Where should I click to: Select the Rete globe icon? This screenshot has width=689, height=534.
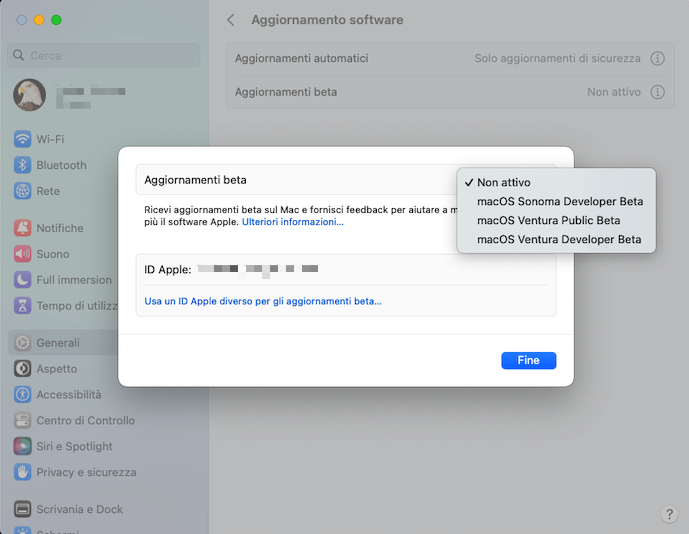coord(22,191)
